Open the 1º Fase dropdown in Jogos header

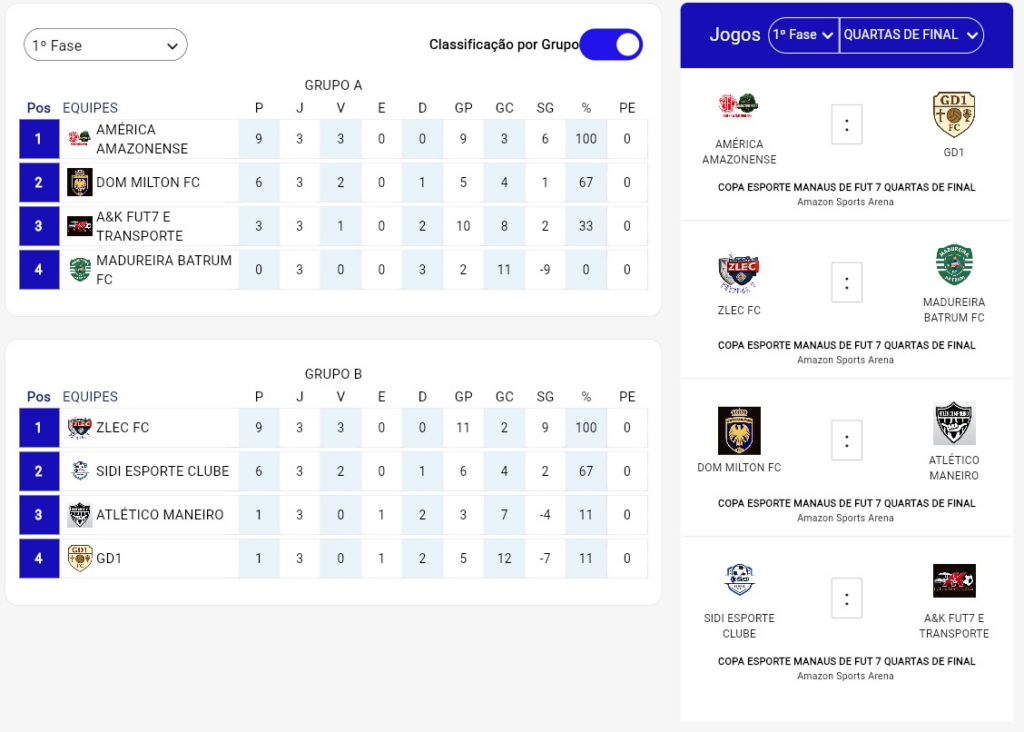[803, 35]
